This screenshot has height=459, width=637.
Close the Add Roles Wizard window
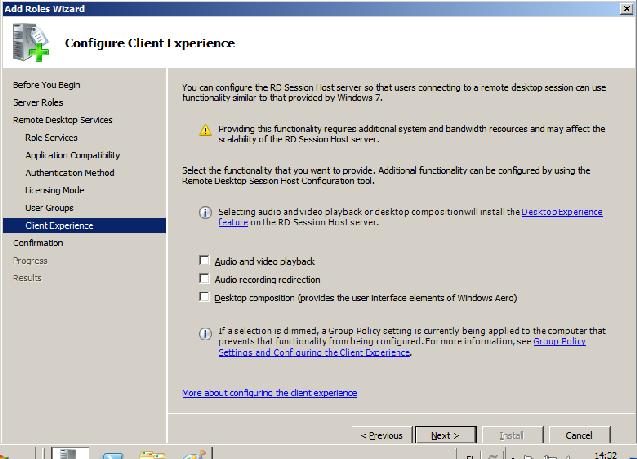tap(627, 9)
